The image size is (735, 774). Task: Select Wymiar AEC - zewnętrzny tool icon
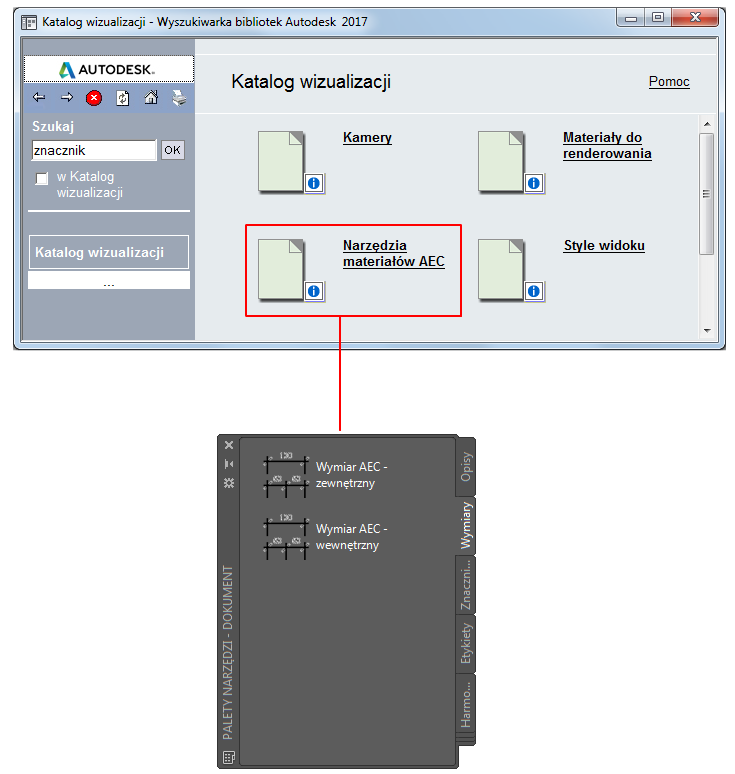[286, 475]
